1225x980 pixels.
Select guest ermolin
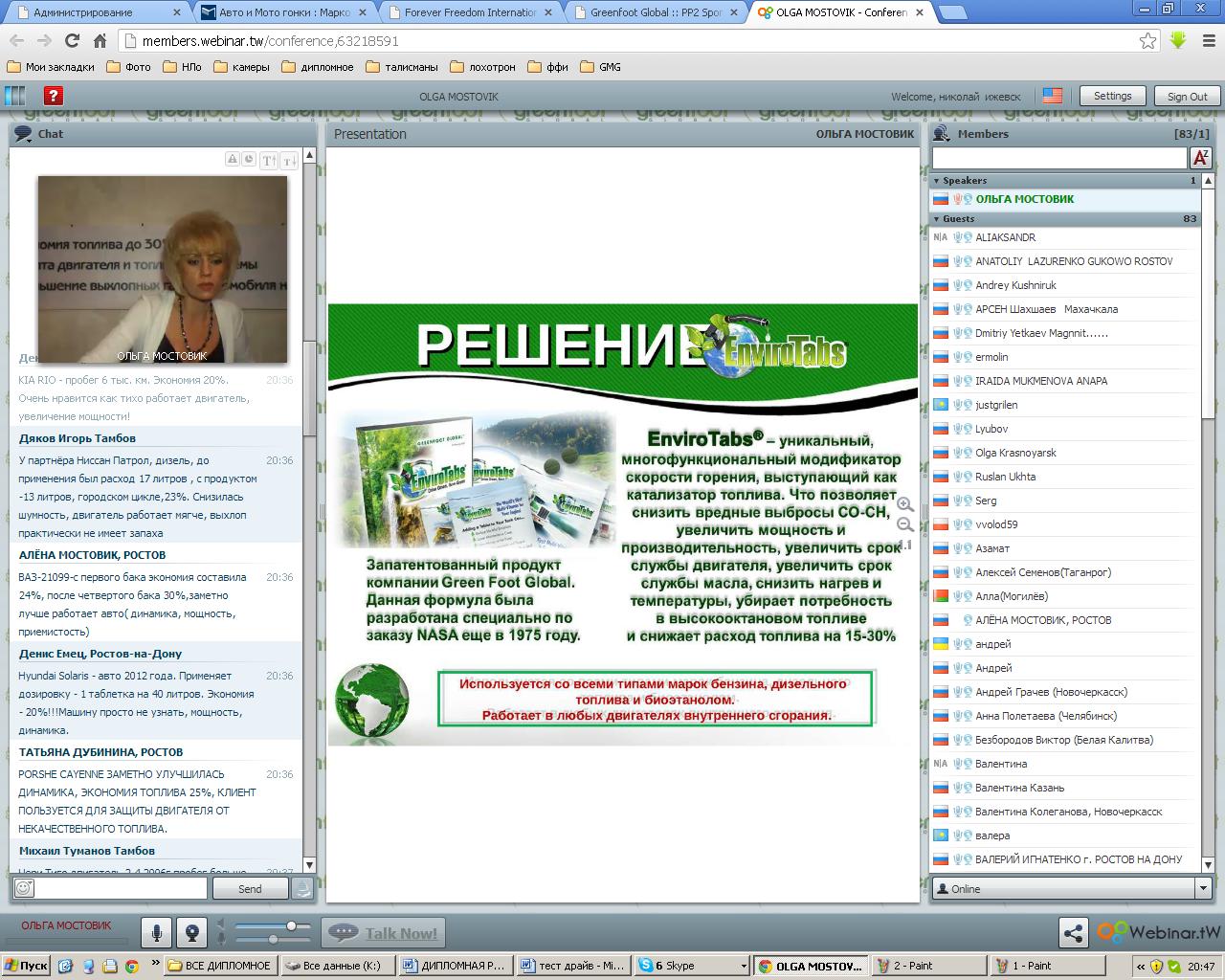(1066, 357)
